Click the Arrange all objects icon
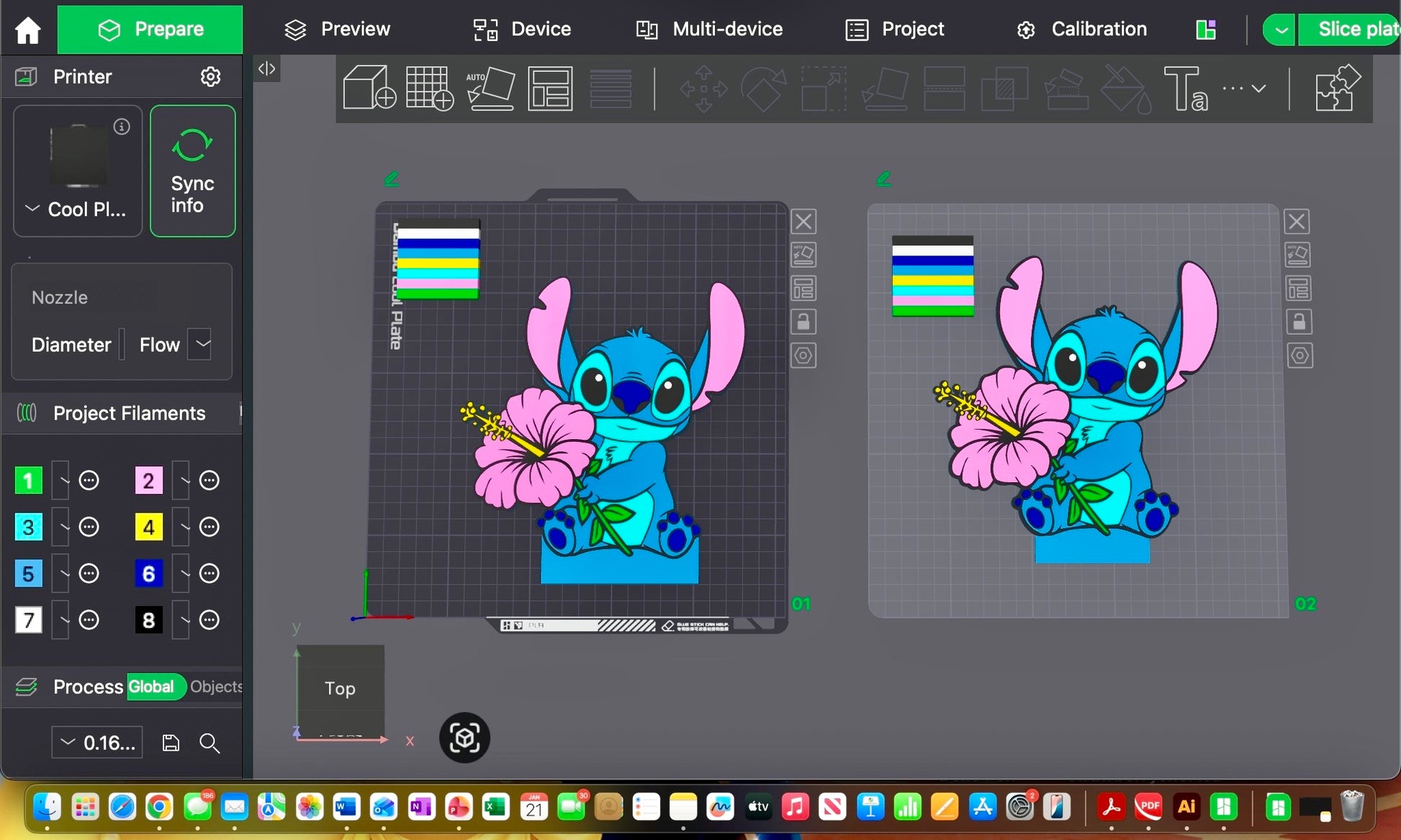The image size is (1401, 840). tap(550, 89)
